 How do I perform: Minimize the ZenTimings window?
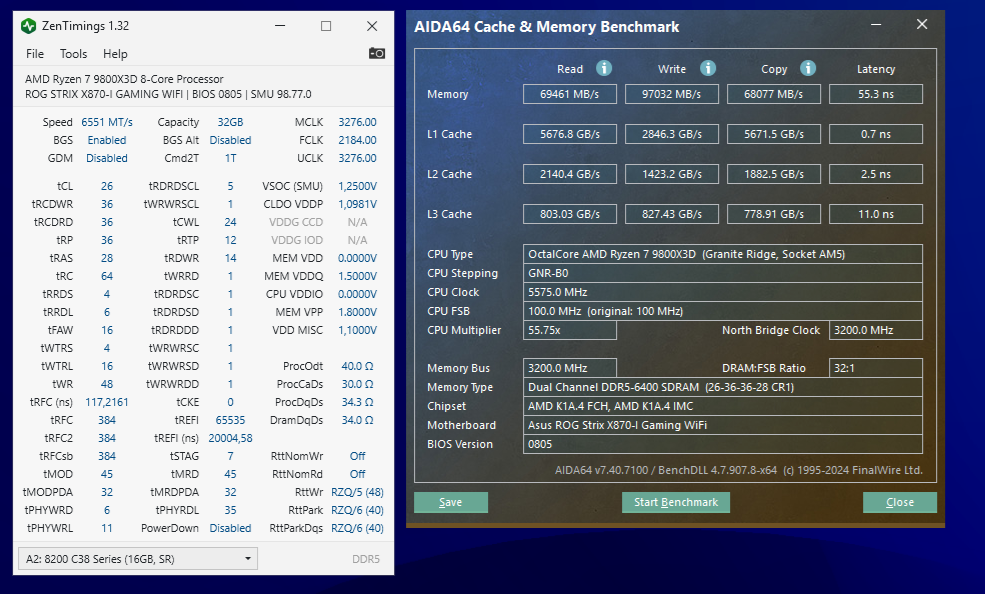280,26
